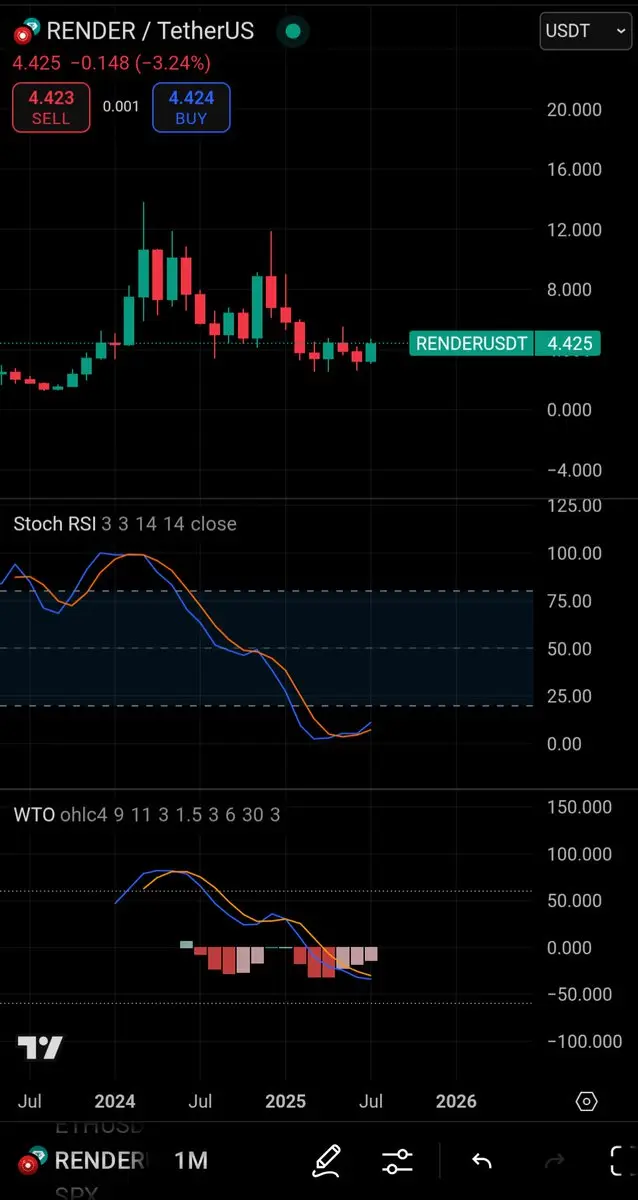Open the RENDER / TetherUS symbol title
Image resolution: width=638 pixels, height=1200 pixels.
tap(150, 31)
